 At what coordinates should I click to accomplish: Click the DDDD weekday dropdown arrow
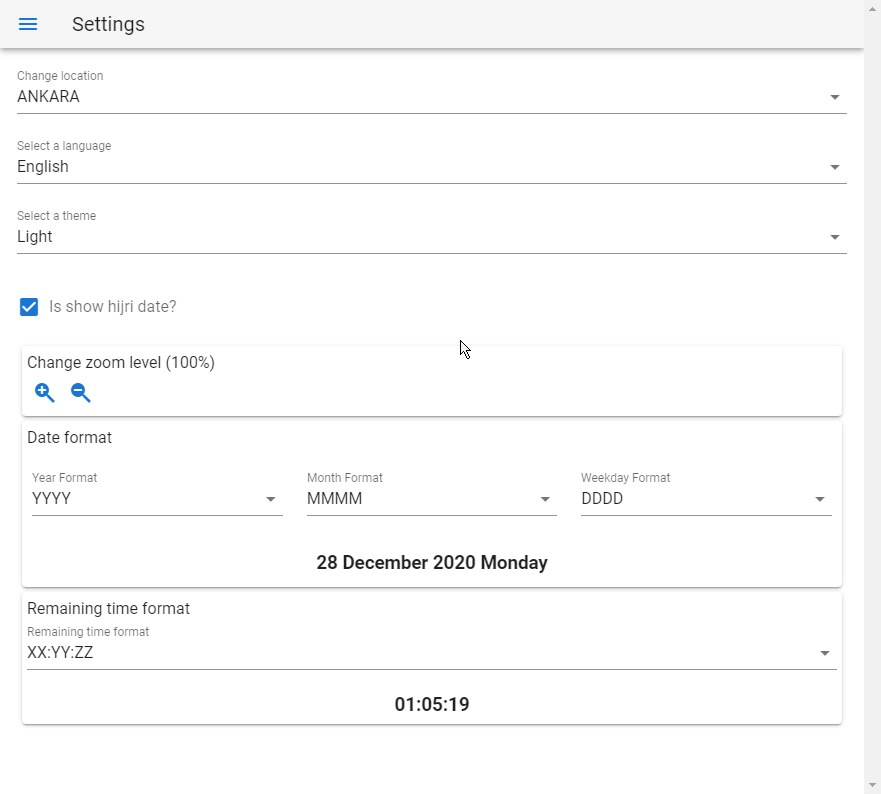pos(820,500)
